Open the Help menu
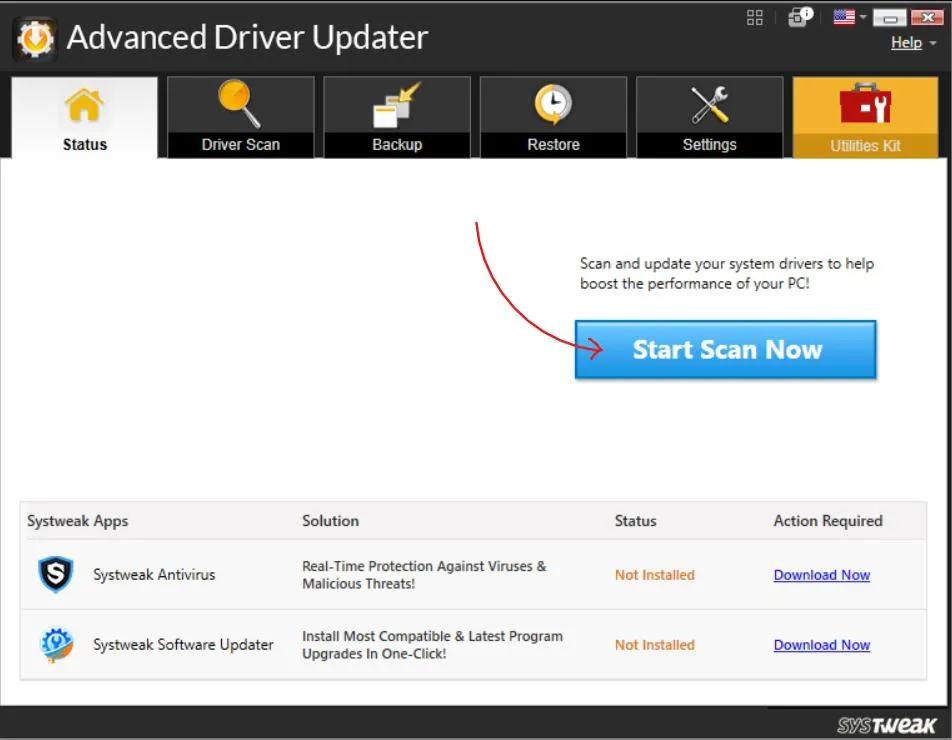The height and width of the screenshot is (740, 952). 905,43
